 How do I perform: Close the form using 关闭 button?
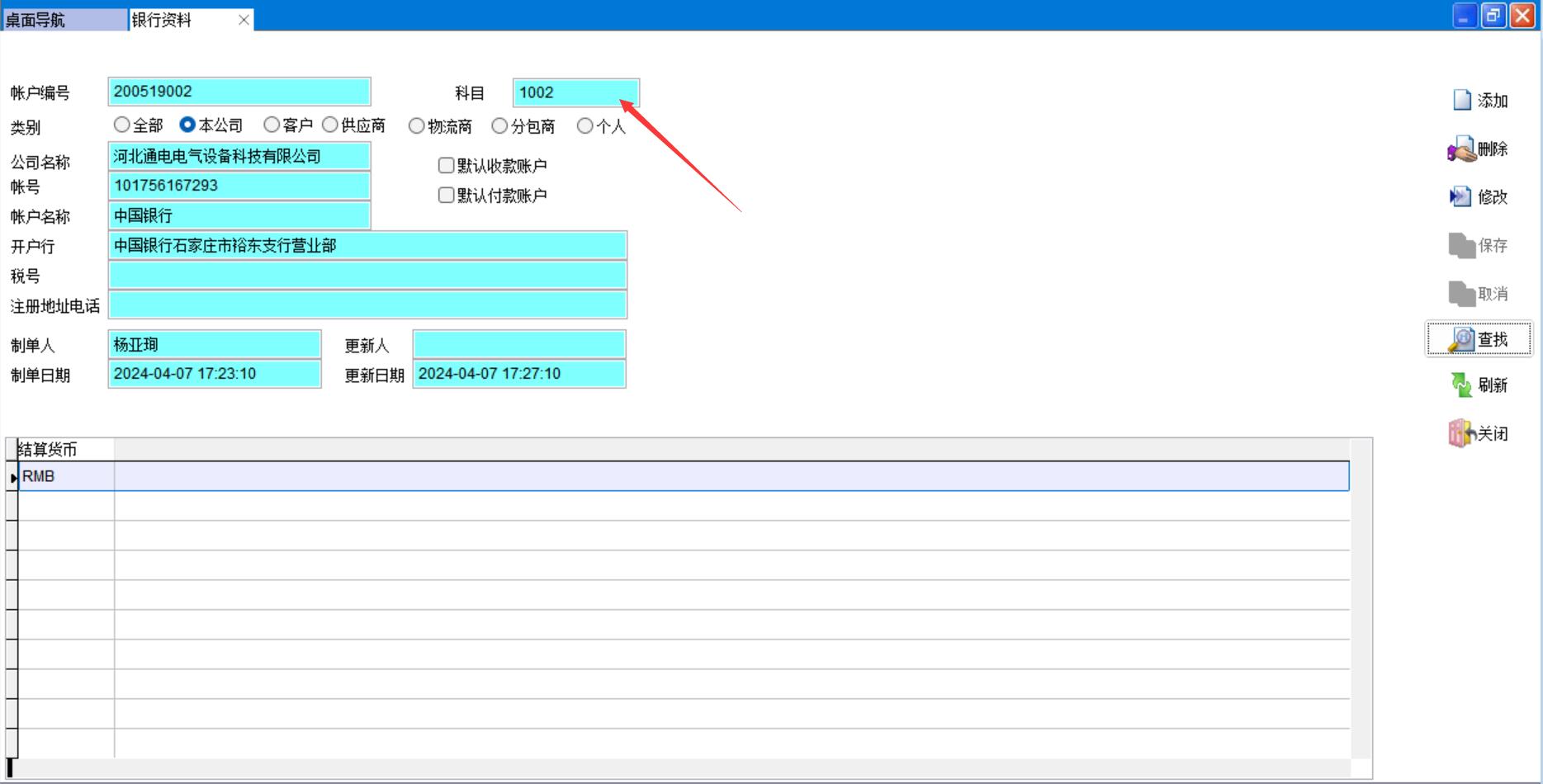(x=1479, y=433)
